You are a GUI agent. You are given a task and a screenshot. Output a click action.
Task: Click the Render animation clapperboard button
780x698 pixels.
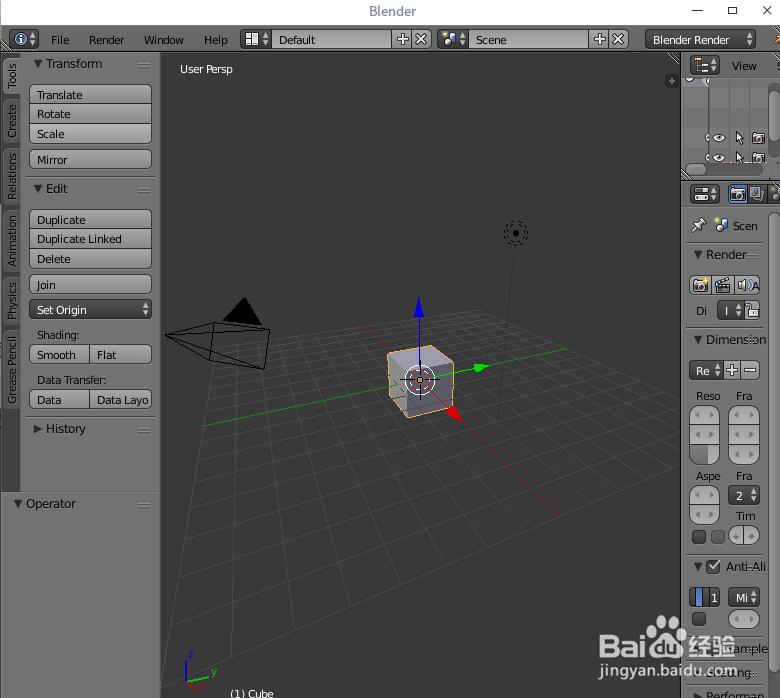(x=722, y=285)
